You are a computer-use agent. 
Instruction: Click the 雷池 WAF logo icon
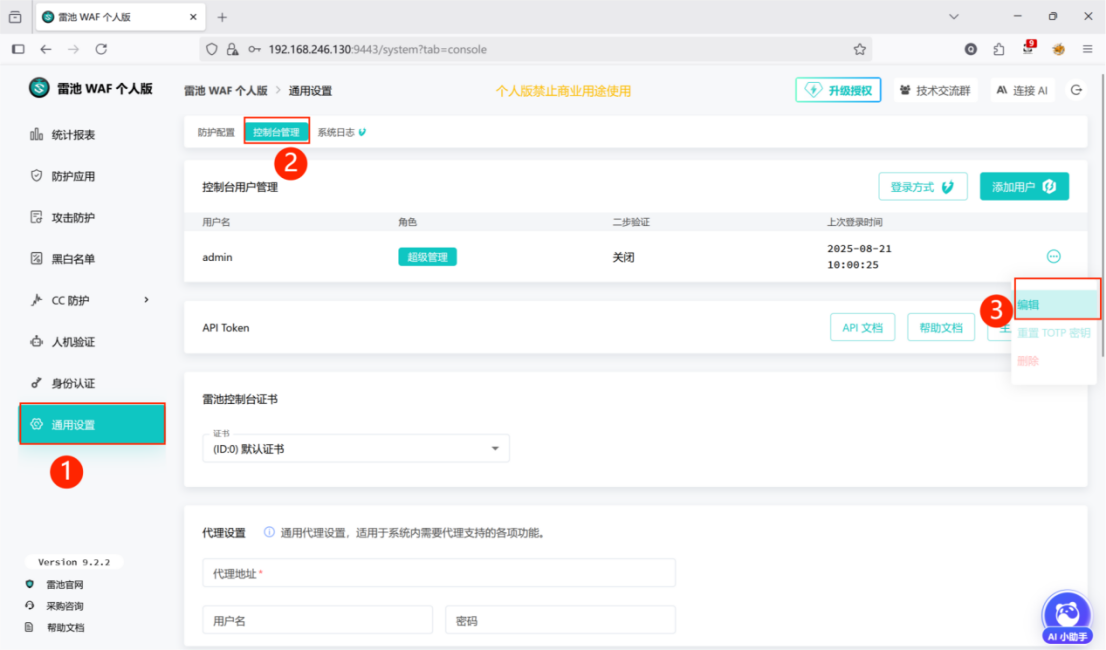coord(39,88)
